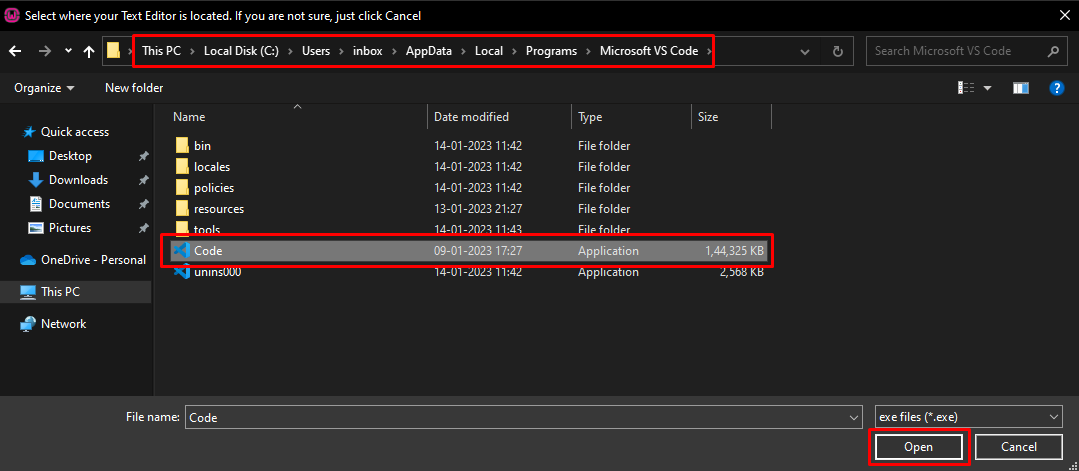The height and width of the screenshot is (471, 1079).
Task: Click the Cancel button
Action: (x=1018, y=447)
